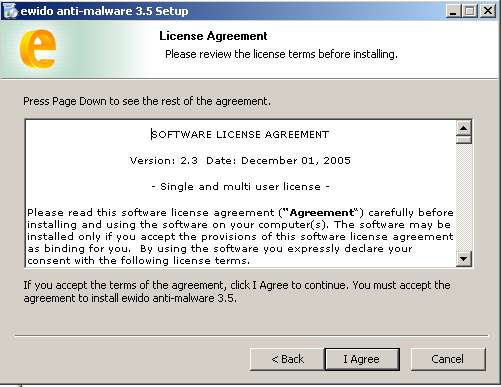Go back with the < Back button
Image resolution: width=501 pixels, height=387 pixels.
(287, 359)
